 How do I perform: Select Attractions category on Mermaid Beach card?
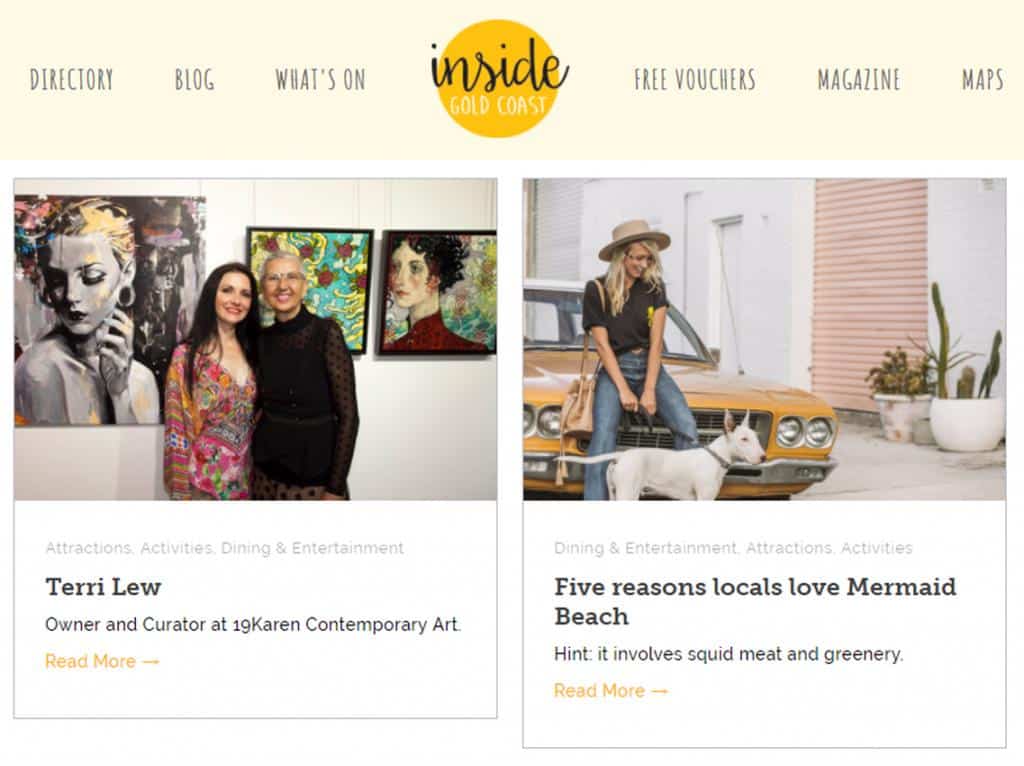[788, 548]
